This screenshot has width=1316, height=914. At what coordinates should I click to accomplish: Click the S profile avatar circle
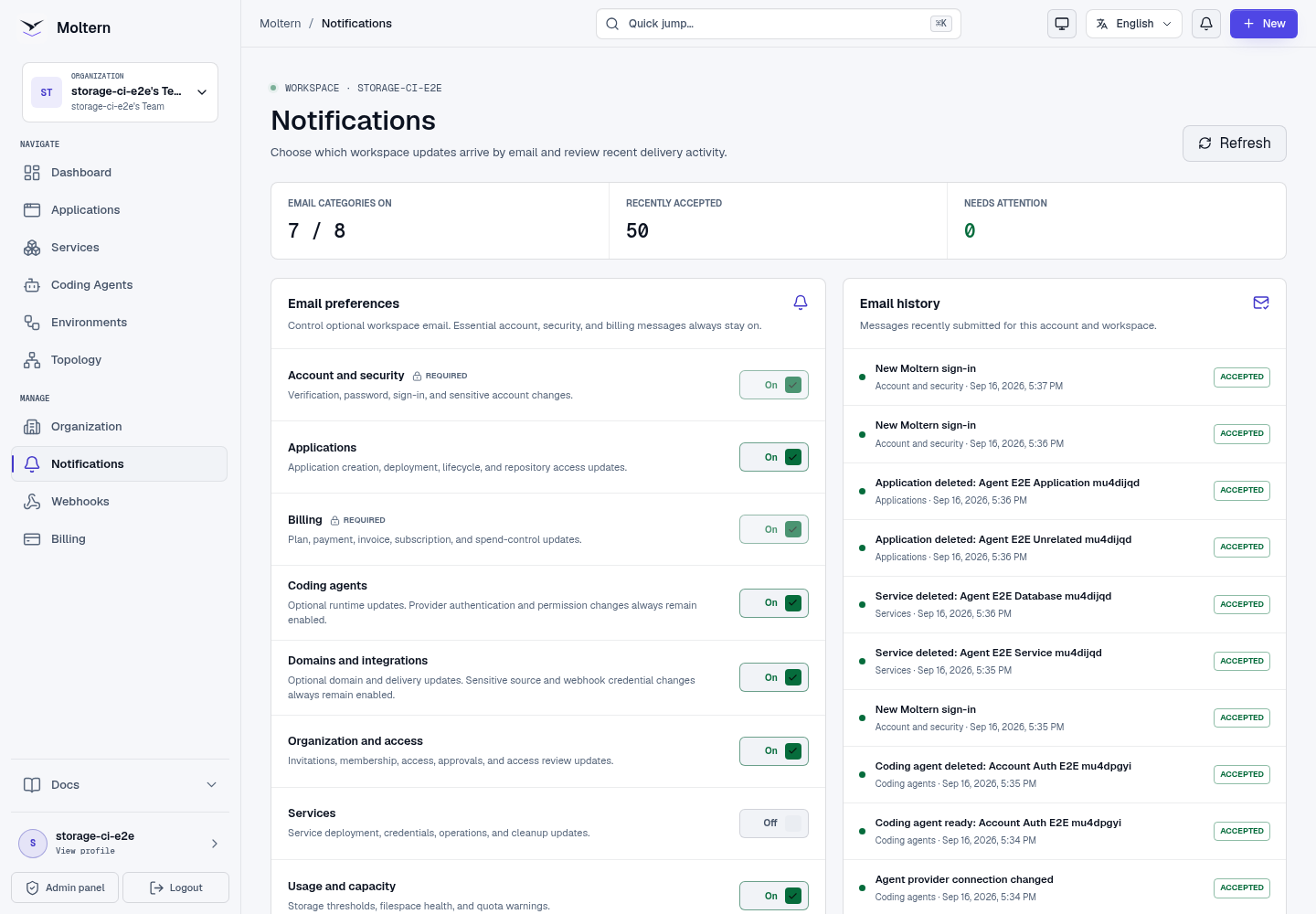tap(33, 844)
